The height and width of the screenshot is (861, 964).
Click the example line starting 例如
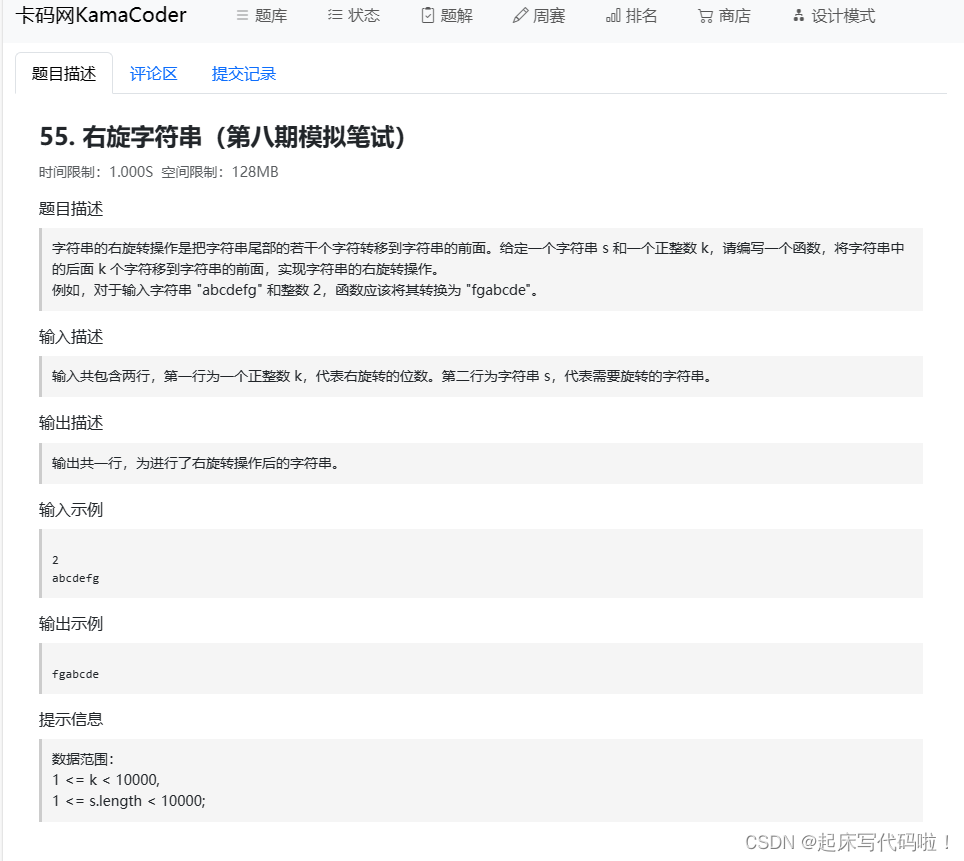pyautogui.click(x=295, y=290)
